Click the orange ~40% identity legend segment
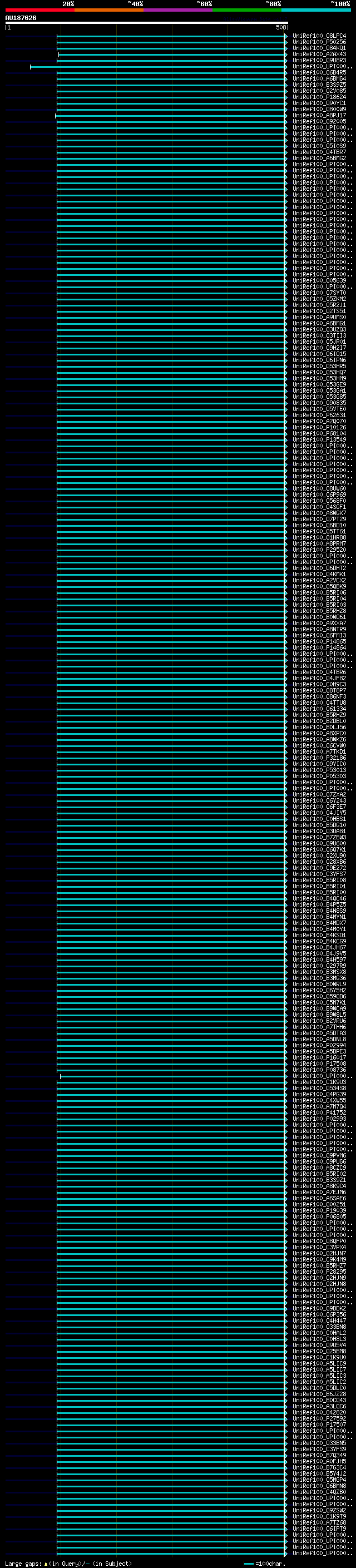356x1568 pixels. tap(109, 10)
